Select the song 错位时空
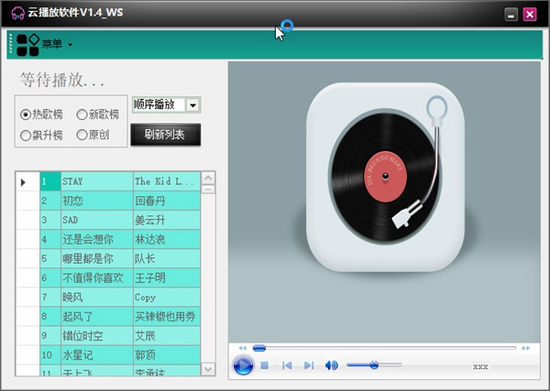 pos(97,336)
